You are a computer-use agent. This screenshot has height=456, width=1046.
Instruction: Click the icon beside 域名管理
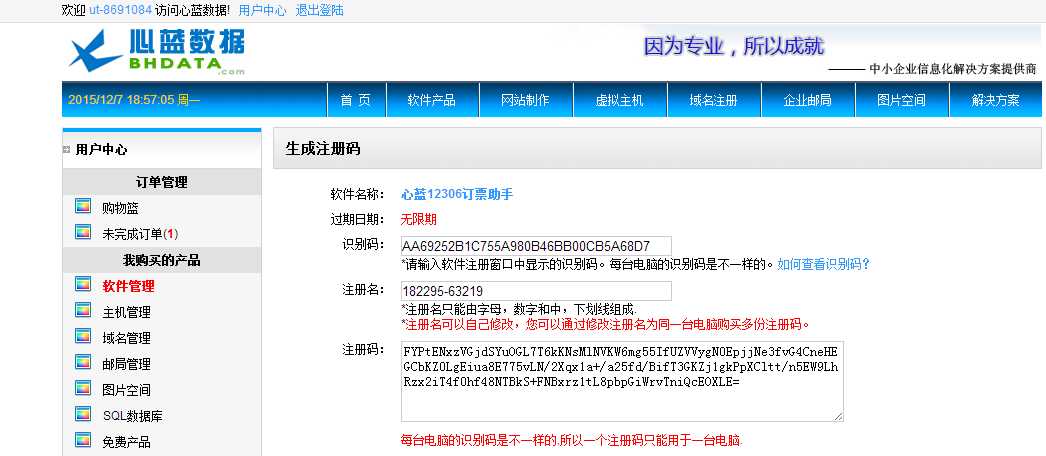point(83,337)
